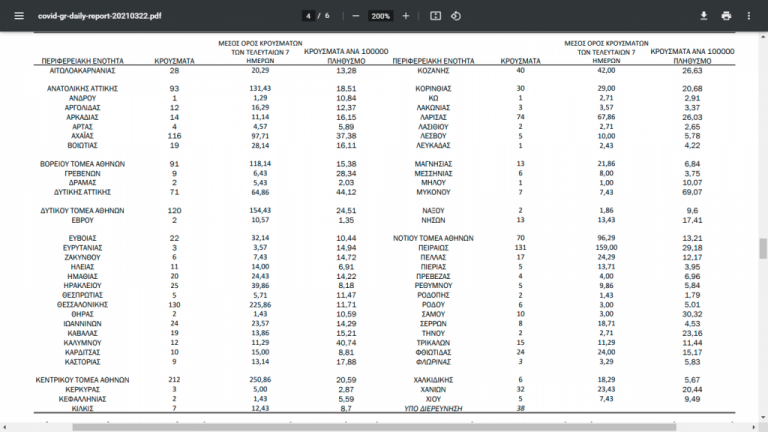Select the ΜΑΓΝΗΣΙΑΣ row label

[x=433, y=164]
